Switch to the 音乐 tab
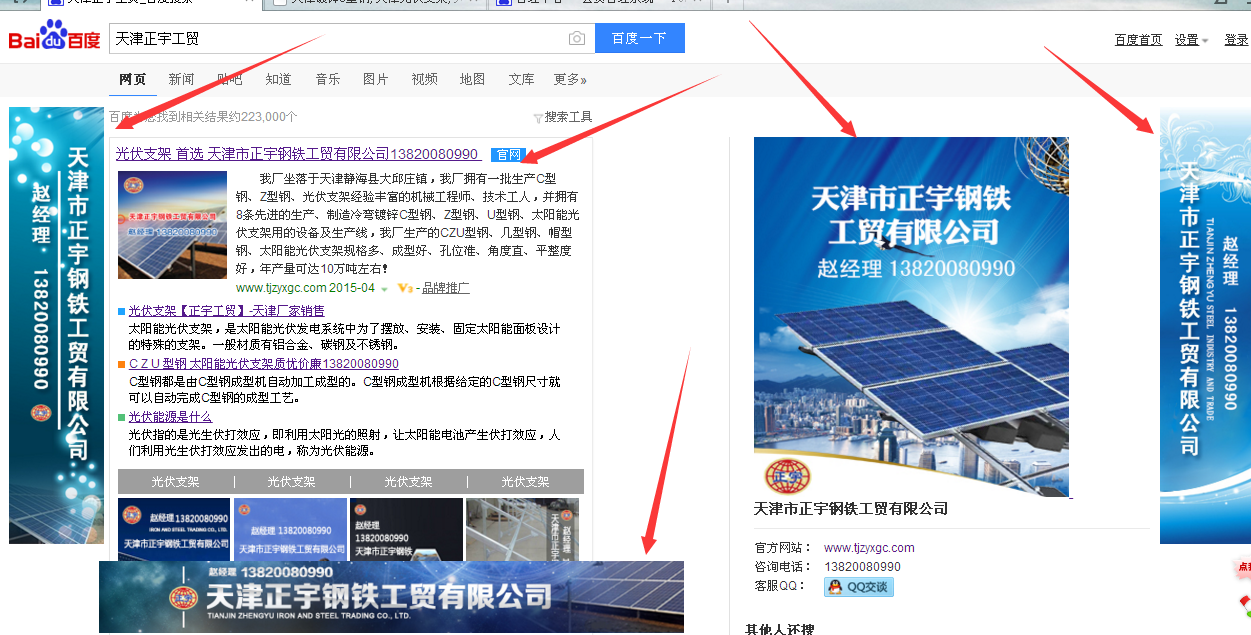Image resolution: width=1251 pixels, height=635 pixels. coord(328,79)
